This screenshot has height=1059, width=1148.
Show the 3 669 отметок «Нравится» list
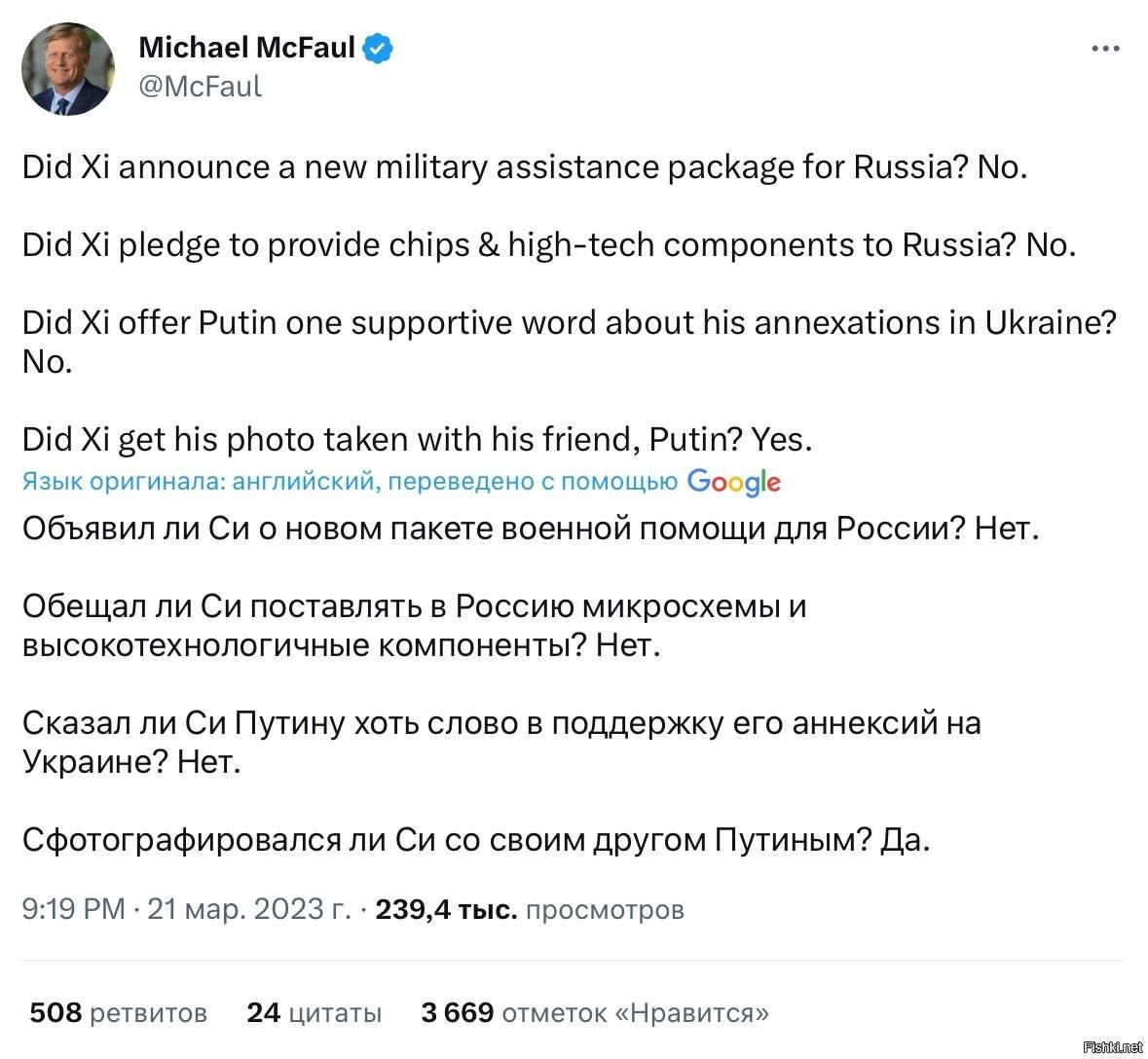(595, 1013)
